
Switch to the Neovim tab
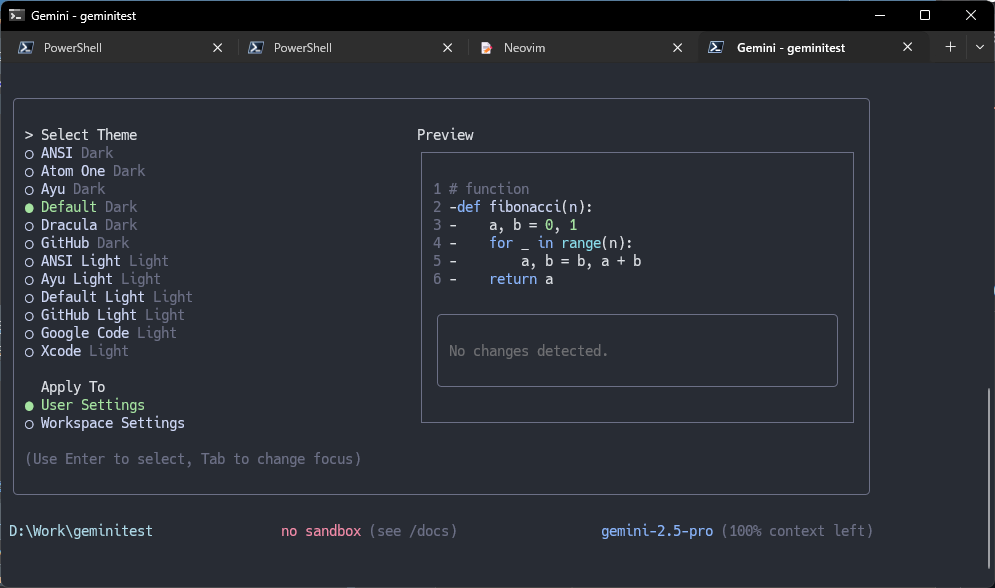(525, 48)
